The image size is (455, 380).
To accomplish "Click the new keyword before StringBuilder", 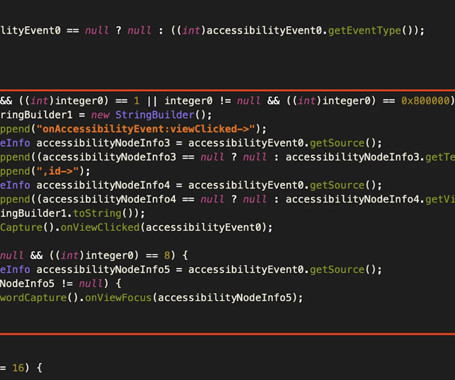I will click(x=100, y=115).
